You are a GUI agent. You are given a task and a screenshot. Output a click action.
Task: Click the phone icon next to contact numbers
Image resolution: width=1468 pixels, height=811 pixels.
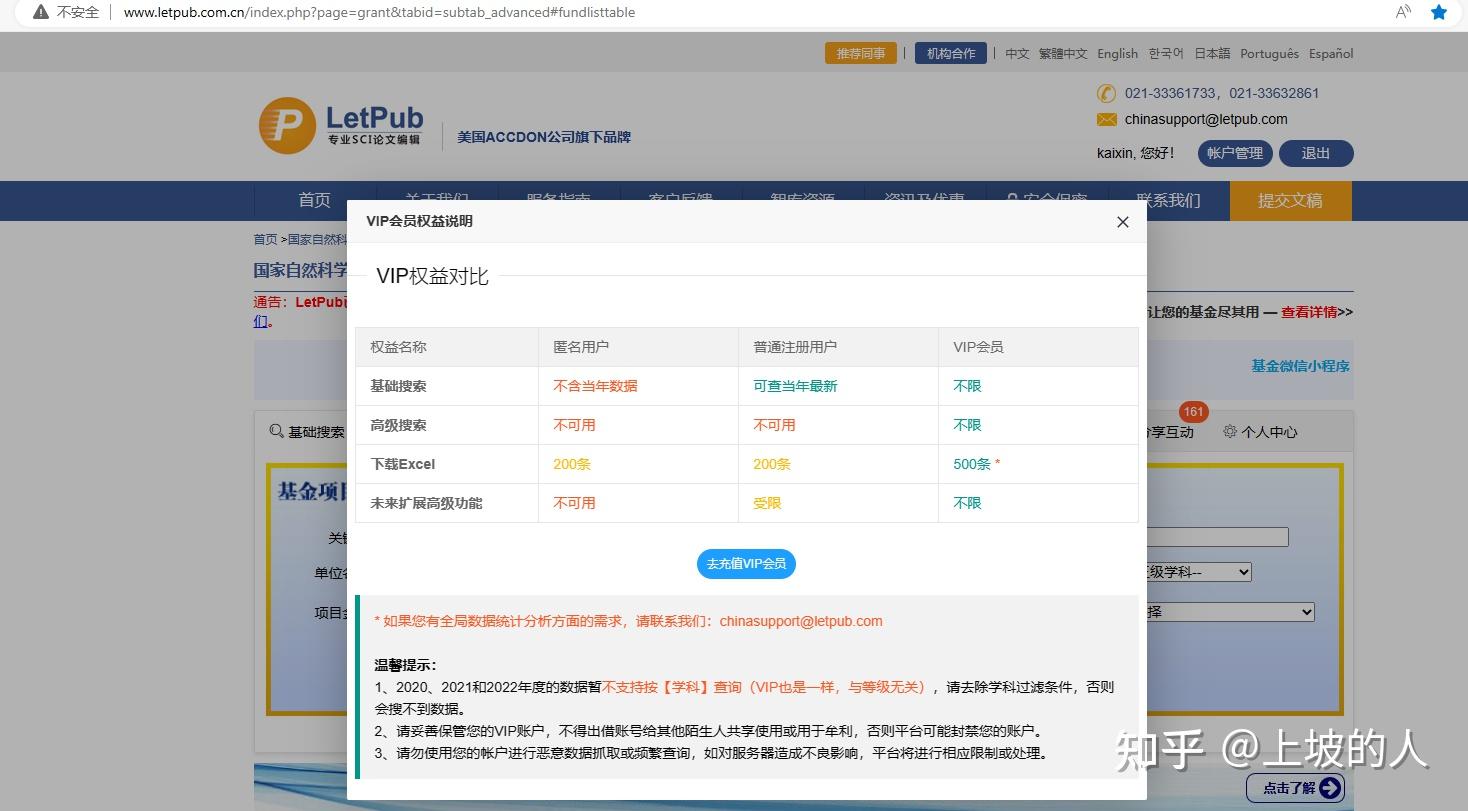(x=1105, y=93)
